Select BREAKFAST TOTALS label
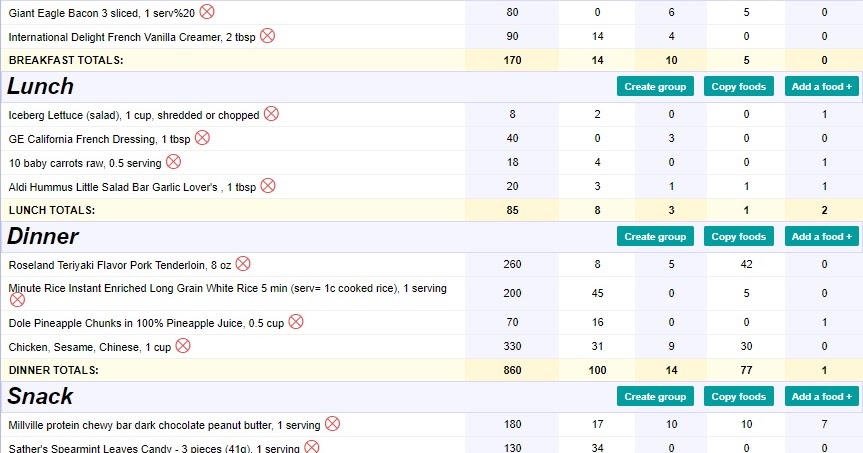Viewport: 863px width, 453px height. [x=66, y=60]
